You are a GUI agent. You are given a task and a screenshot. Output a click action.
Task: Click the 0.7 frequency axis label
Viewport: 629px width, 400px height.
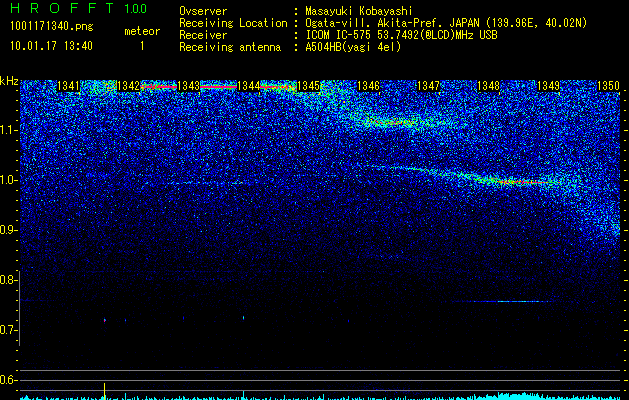pos(9,330)
